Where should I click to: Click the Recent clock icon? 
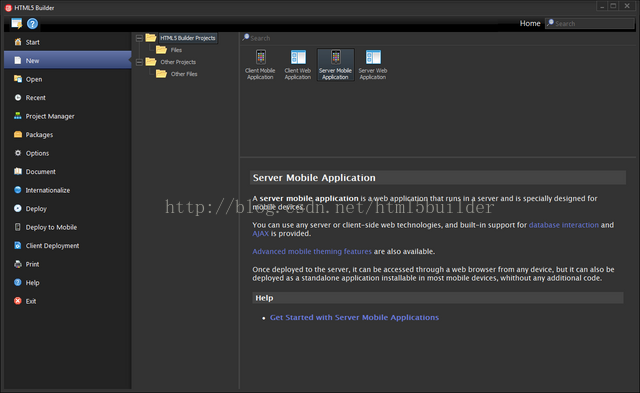pos(18,98)
